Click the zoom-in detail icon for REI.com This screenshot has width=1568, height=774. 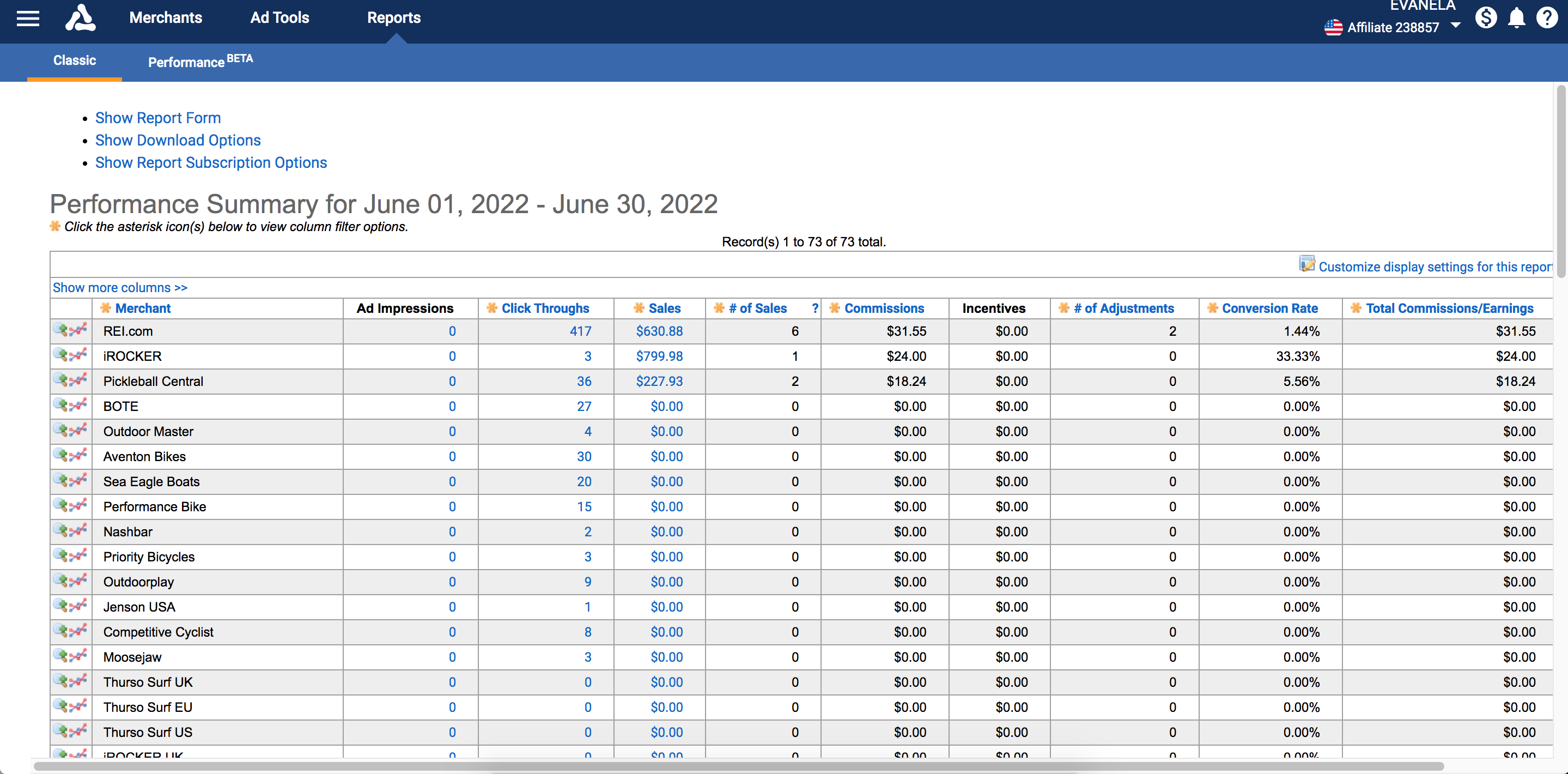coord(61,330)
